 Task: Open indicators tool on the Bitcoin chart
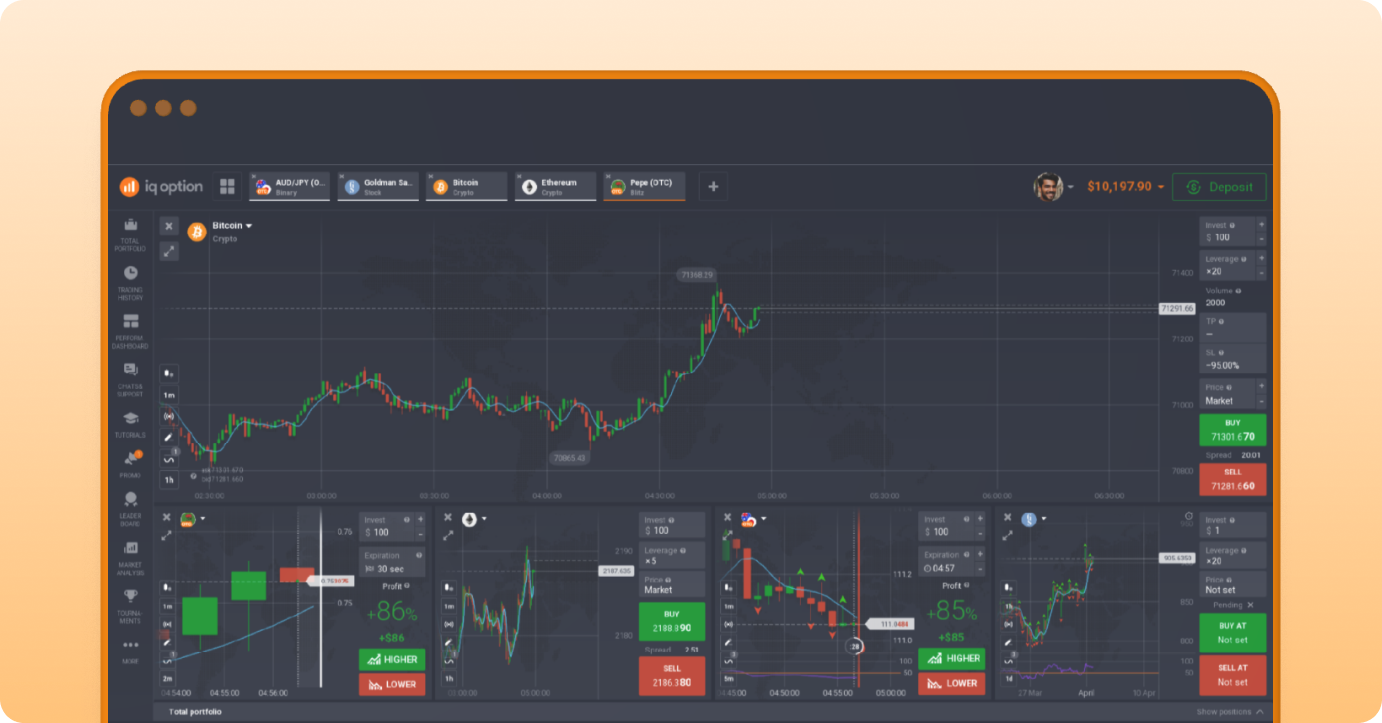click(168, 459)
